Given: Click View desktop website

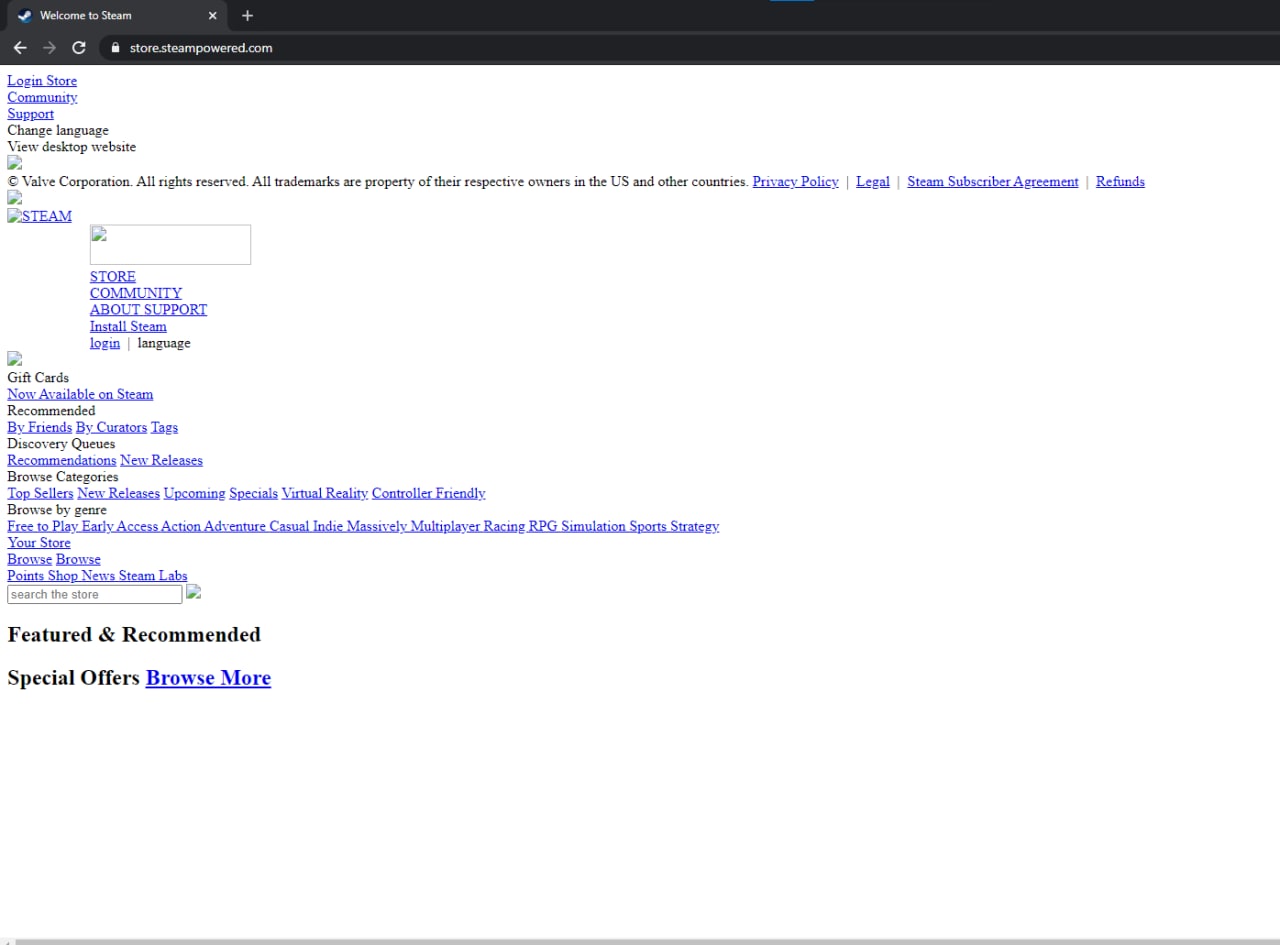Looking at the screenshot, I should (71, 147).
